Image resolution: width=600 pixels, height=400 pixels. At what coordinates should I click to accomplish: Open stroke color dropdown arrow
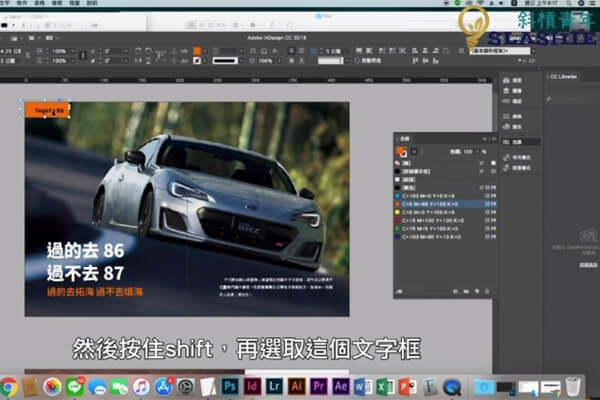[205, 61]
